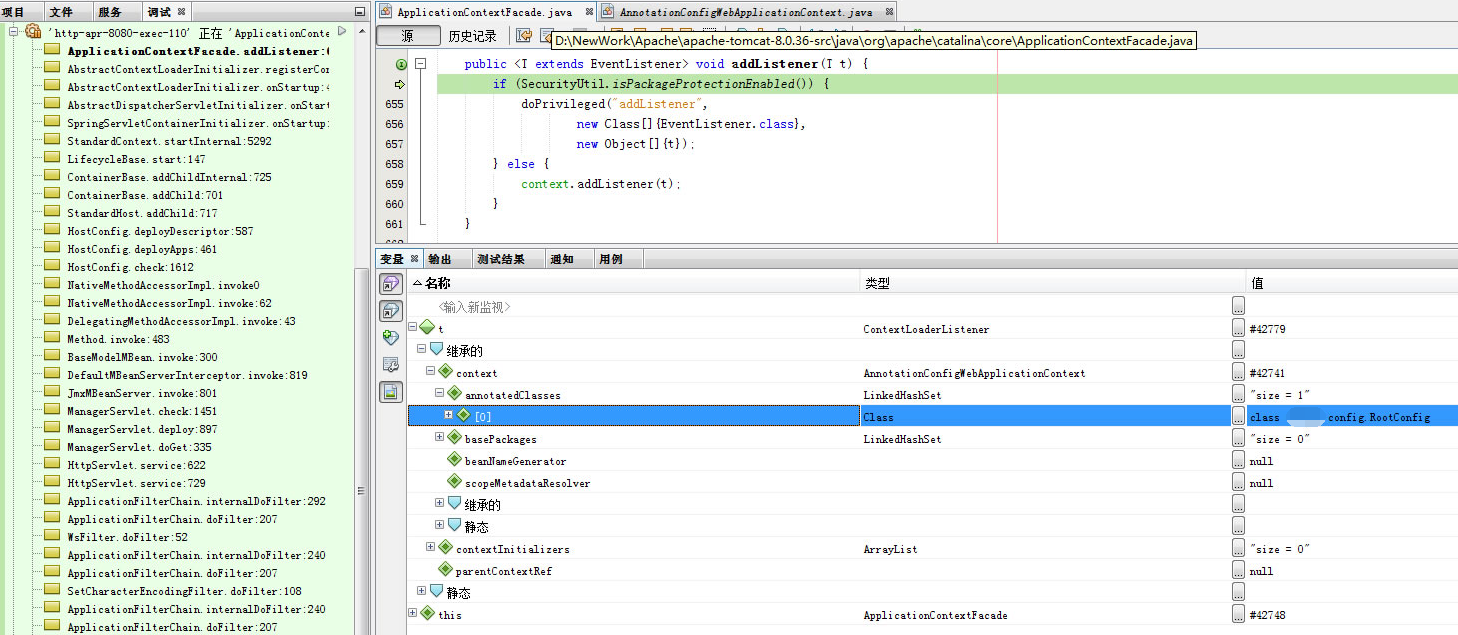Collapse the annotatedClasses node
The width and height of the screenshot is (1458, 635).
tap(440, 394)
